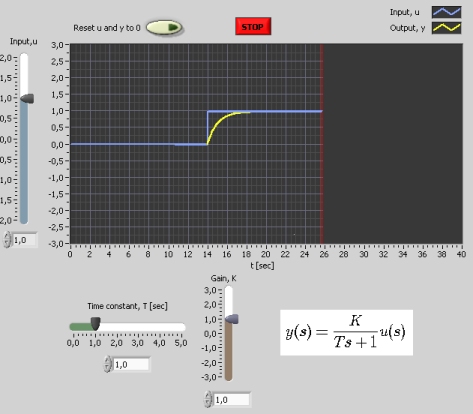Screen dimensions: 473x414
Task: Click the 40 label on time axis
Action: click(x=461, y=254)
